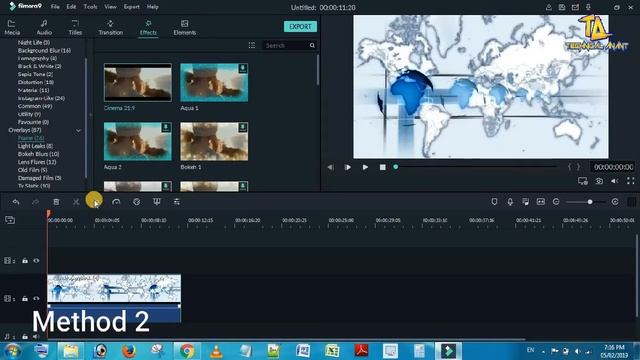The image size is (640, 360).
Task: Select Background Blur (16) category
Action: pos(44,51)
